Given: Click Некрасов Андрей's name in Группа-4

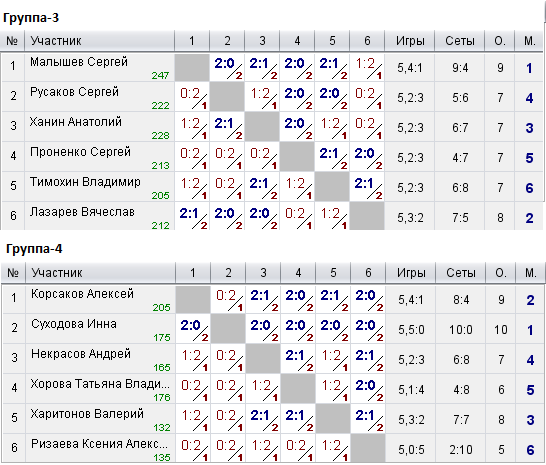Looking at the screenshot, I should (81, 354).
